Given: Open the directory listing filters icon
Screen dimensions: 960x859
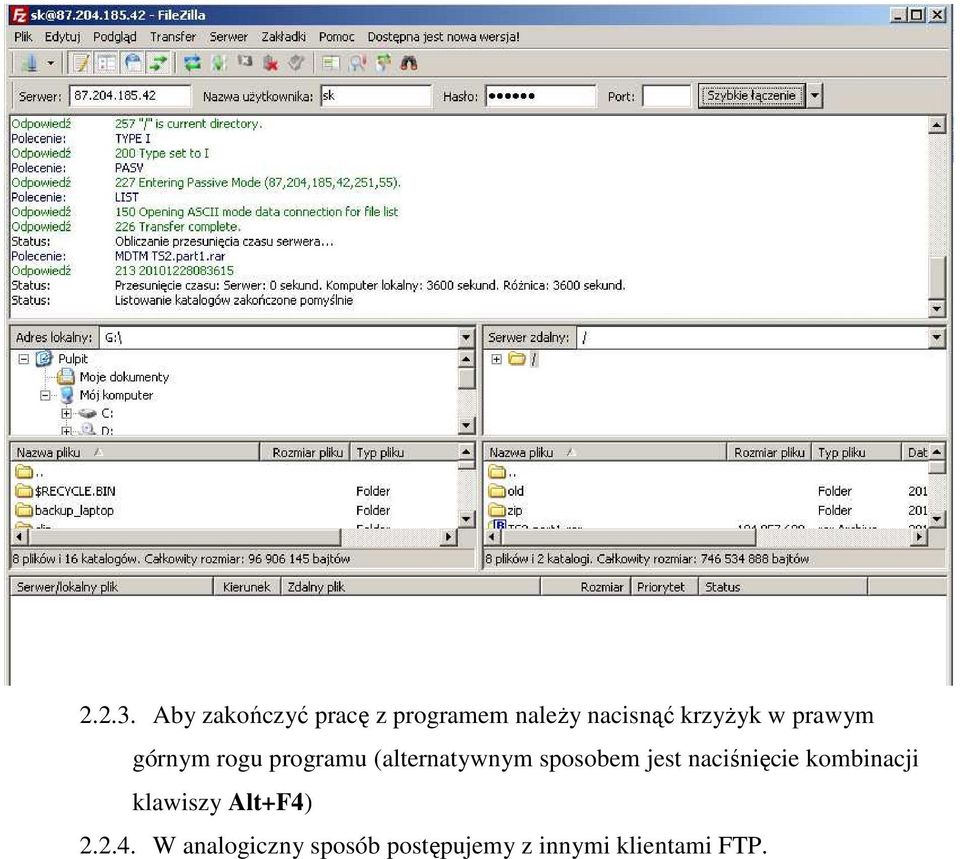Looking at the screenshot, I should [x=331, y=63].
